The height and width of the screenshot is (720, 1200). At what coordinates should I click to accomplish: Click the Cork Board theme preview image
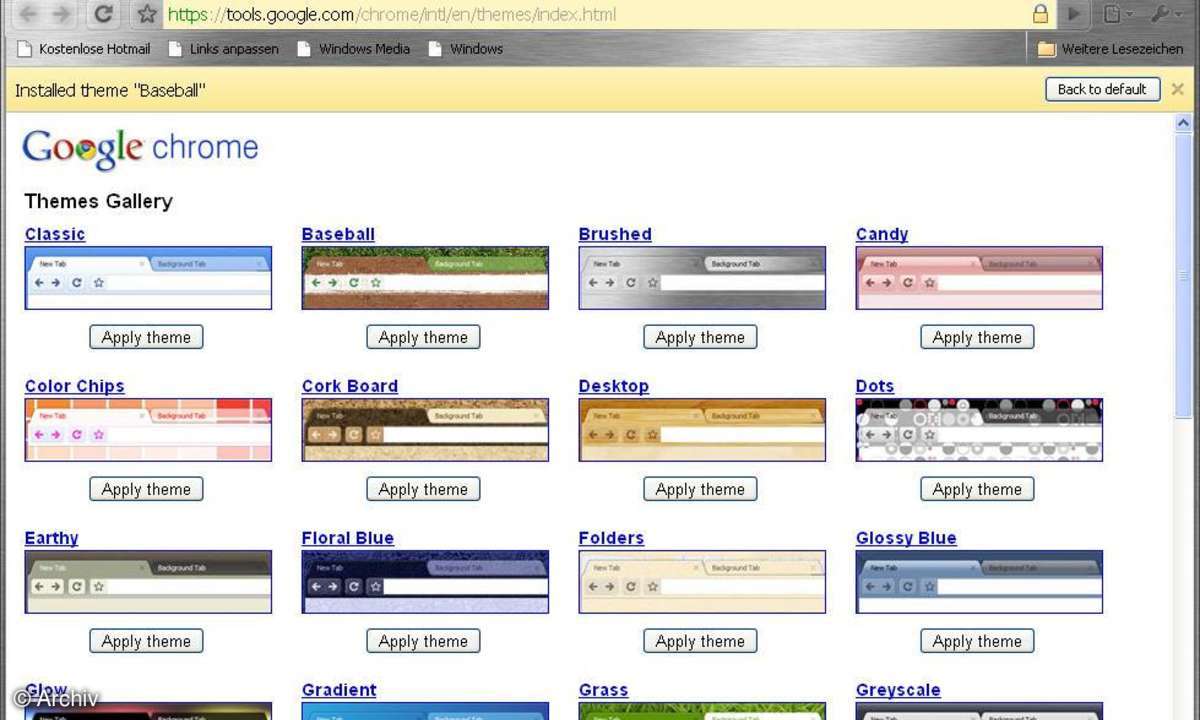tap(425, 430)
